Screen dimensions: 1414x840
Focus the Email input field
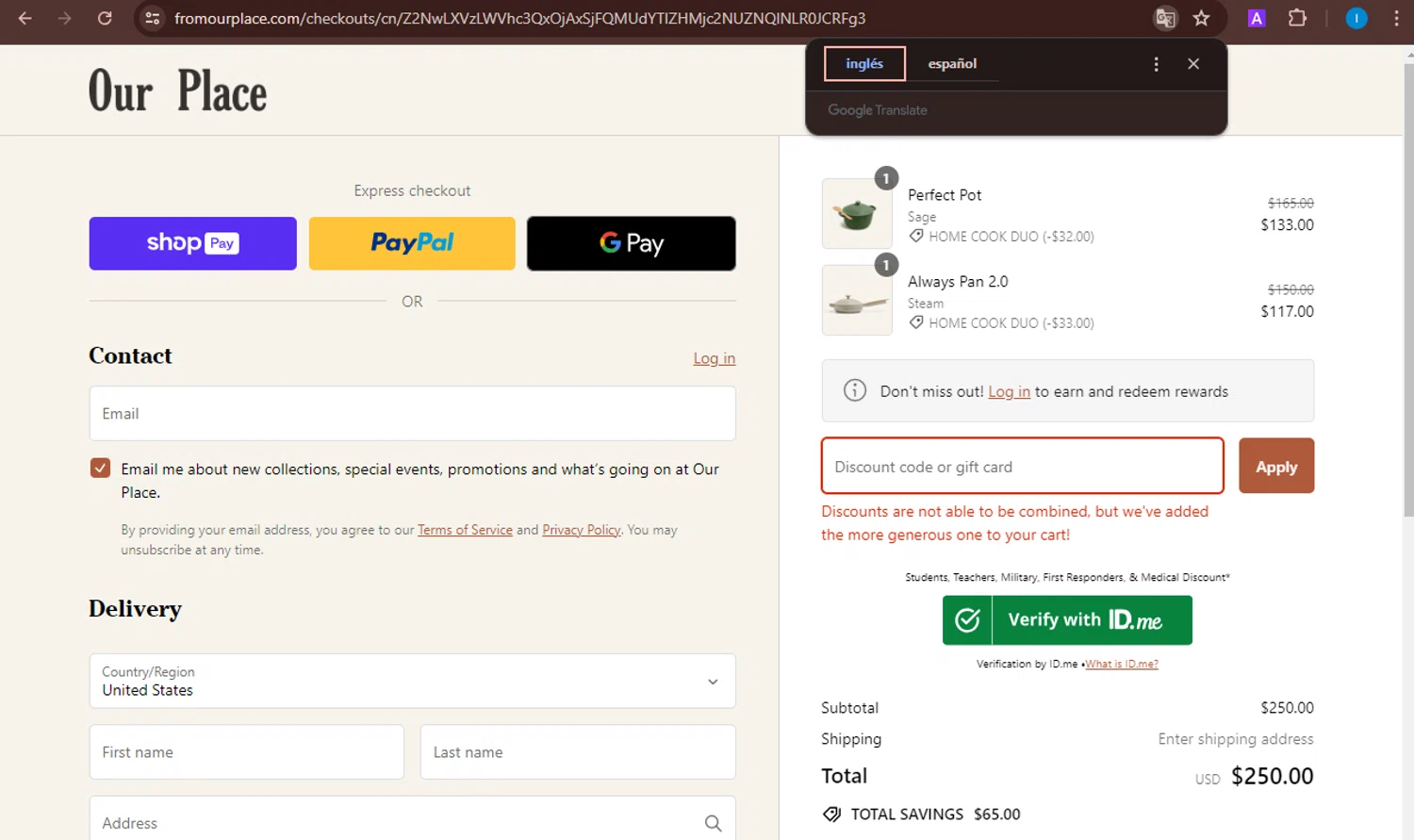[x=412, y=414]
